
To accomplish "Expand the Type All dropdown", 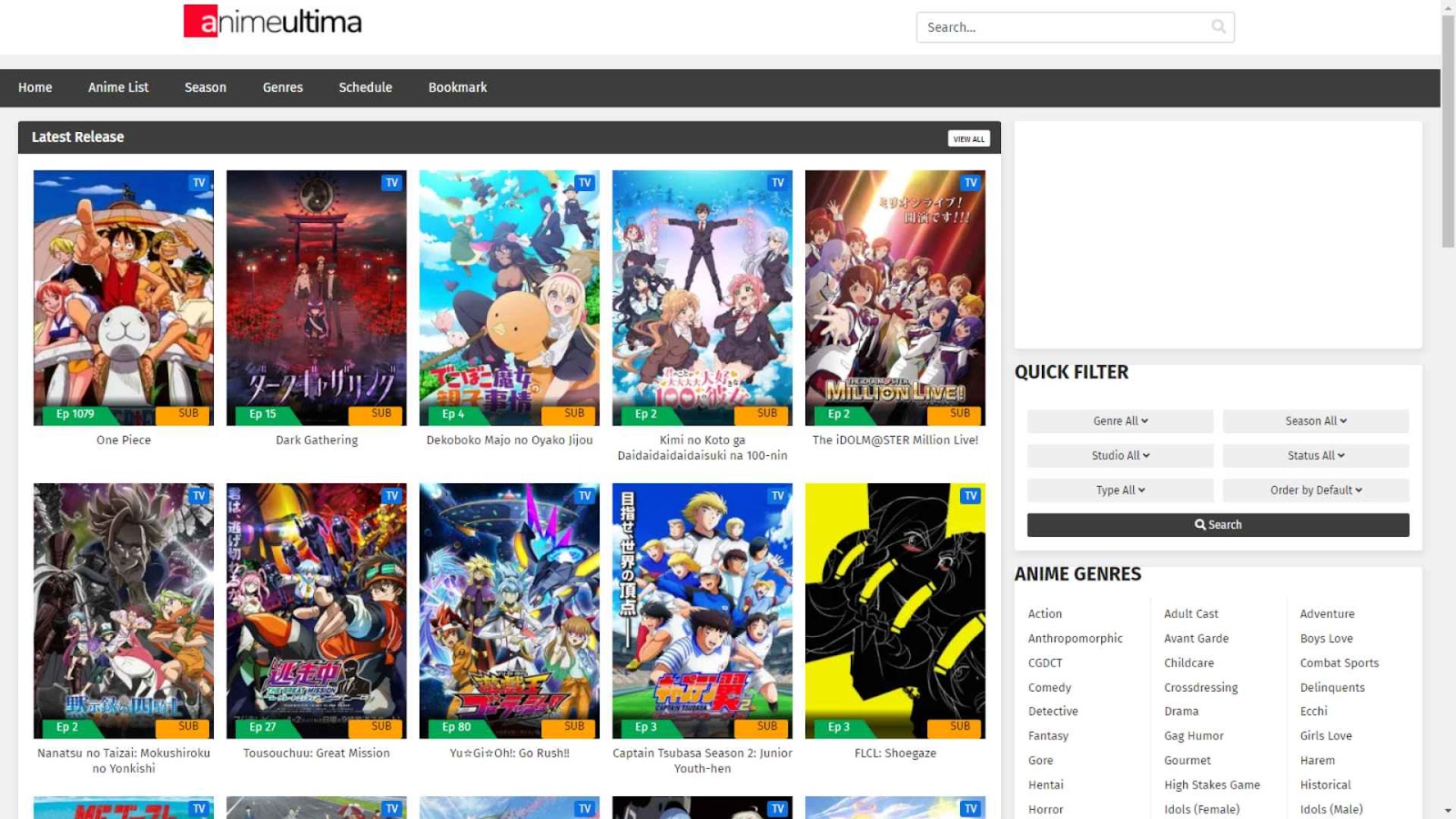I will [1120, 490].
